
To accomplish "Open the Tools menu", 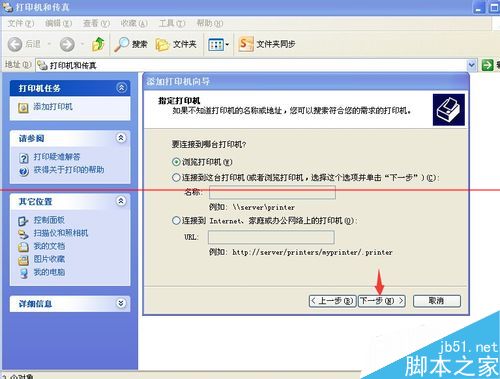I will (x=172, y=23).
